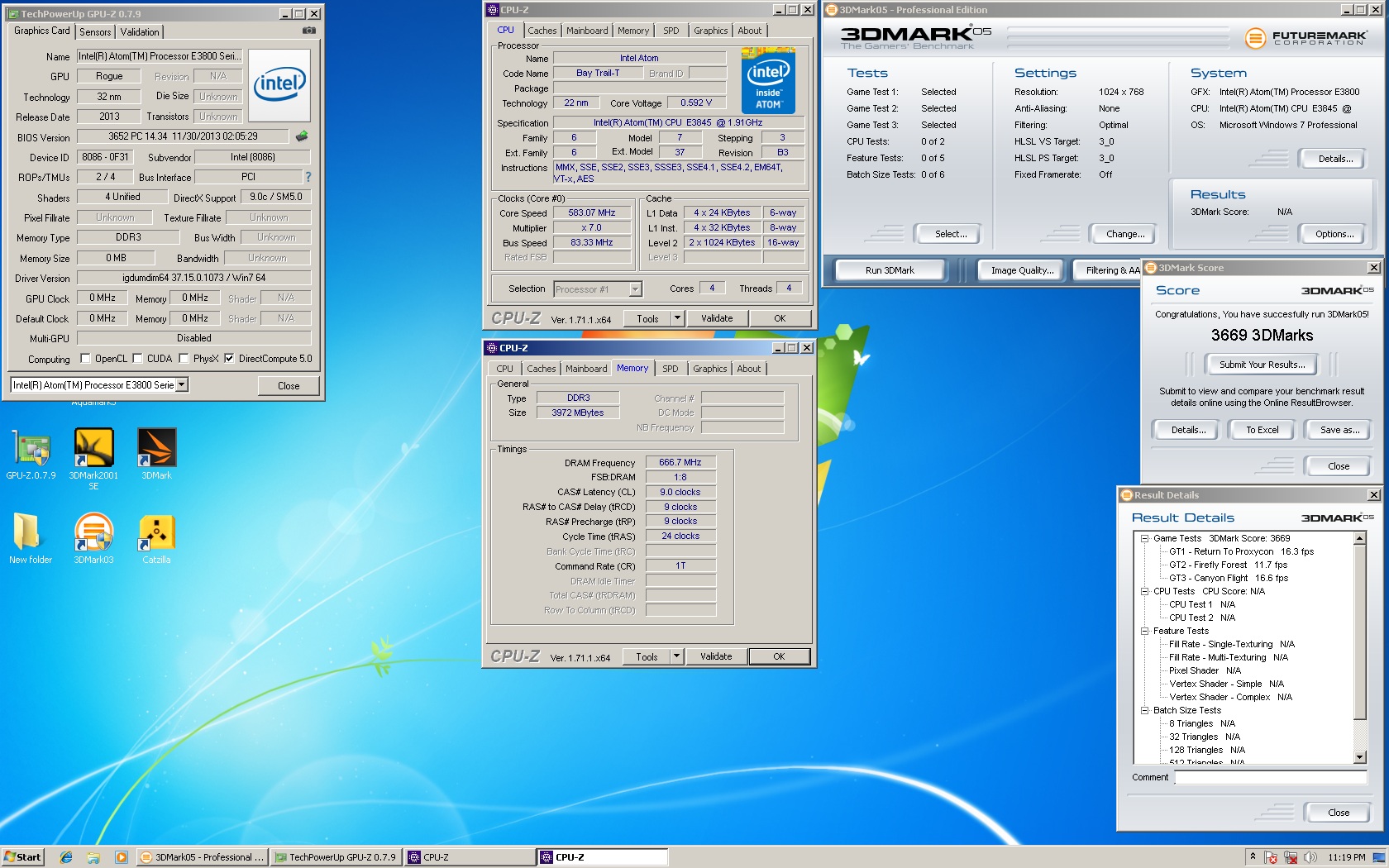
Task: Click the Action Center flag tray icon
Action: tap(1271, 857)
